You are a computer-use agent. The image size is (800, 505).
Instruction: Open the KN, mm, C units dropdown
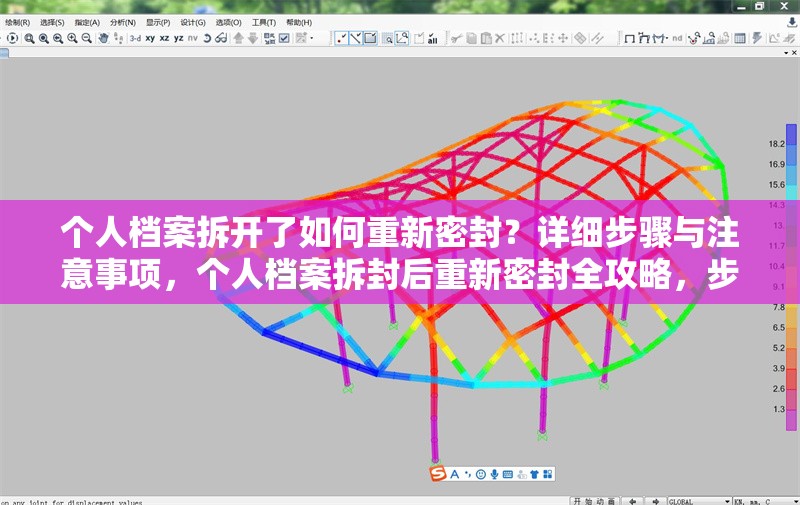tap(766, 501)
